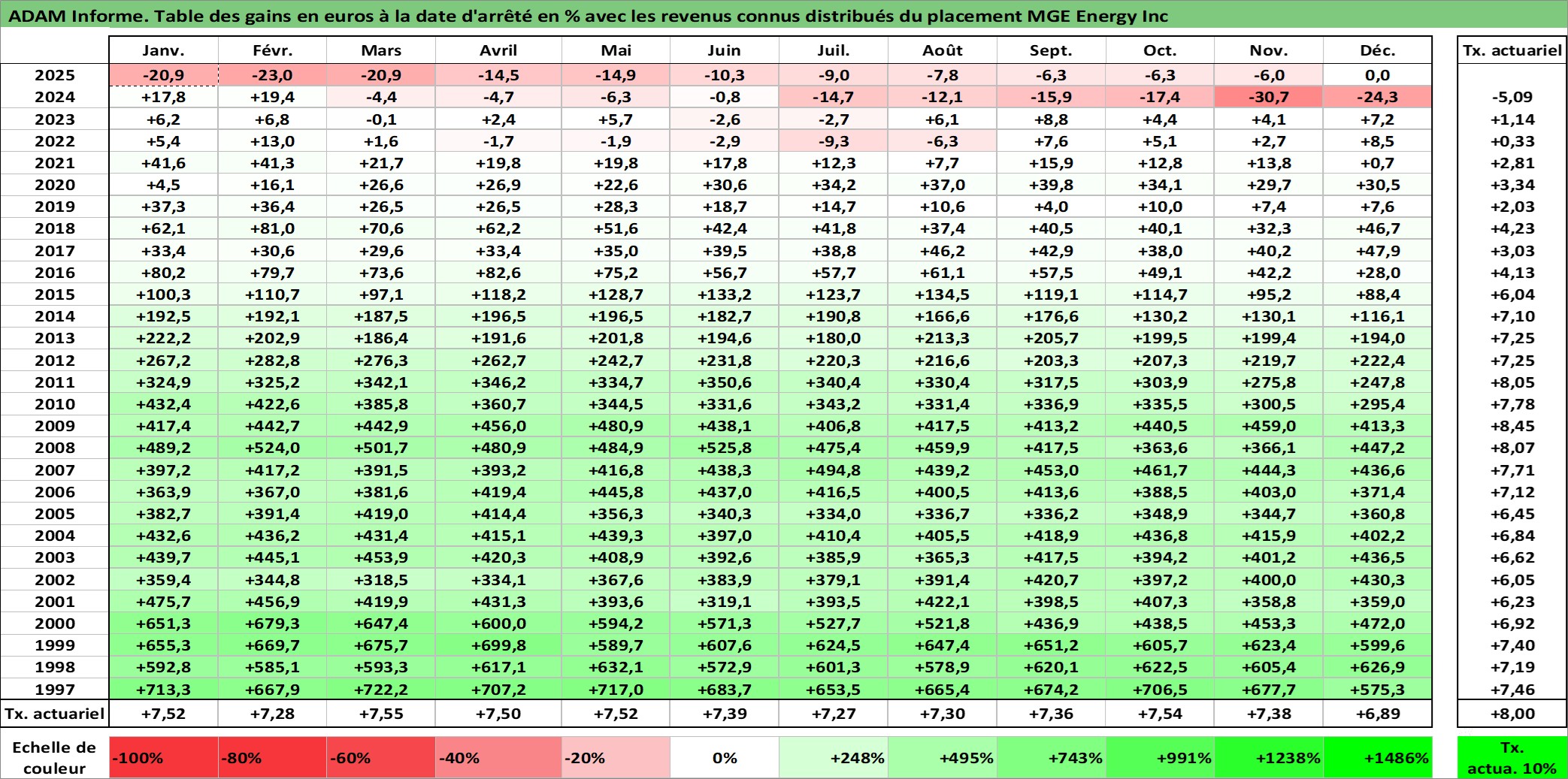Select the +248% light green swatch
Viewport: 1568px width, 779px height.
tap(834, 757)
